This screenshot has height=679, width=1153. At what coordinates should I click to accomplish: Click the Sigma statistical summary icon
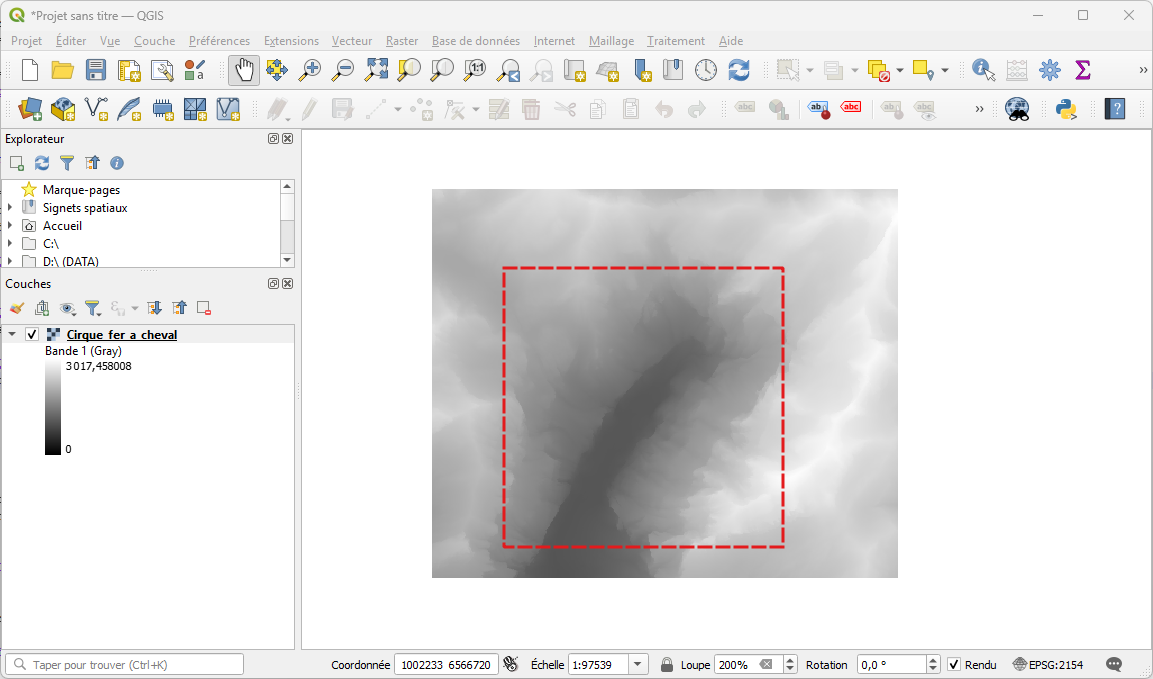coord(1082,70)
